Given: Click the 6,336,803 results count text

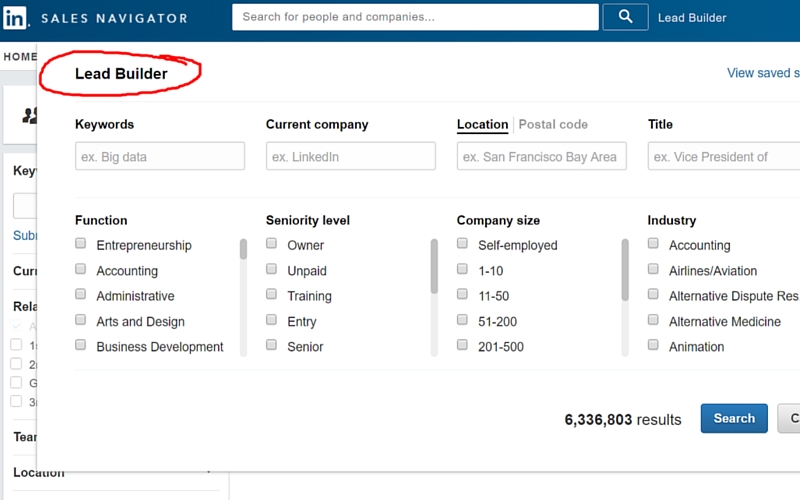Looking at the screenshot, I should [622, 419].
